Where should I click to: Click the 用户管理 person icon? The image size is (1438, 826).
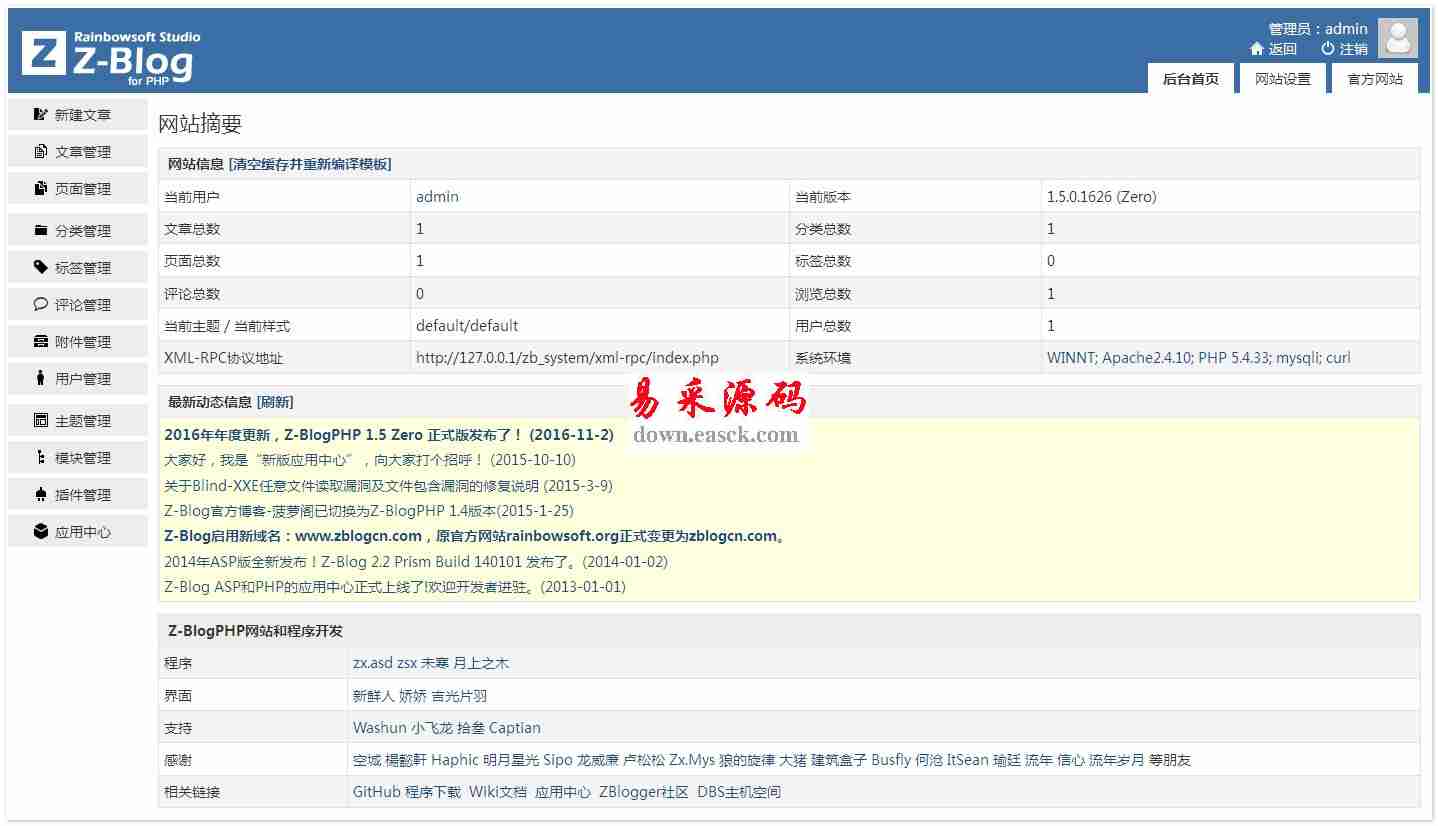point(41,379)
